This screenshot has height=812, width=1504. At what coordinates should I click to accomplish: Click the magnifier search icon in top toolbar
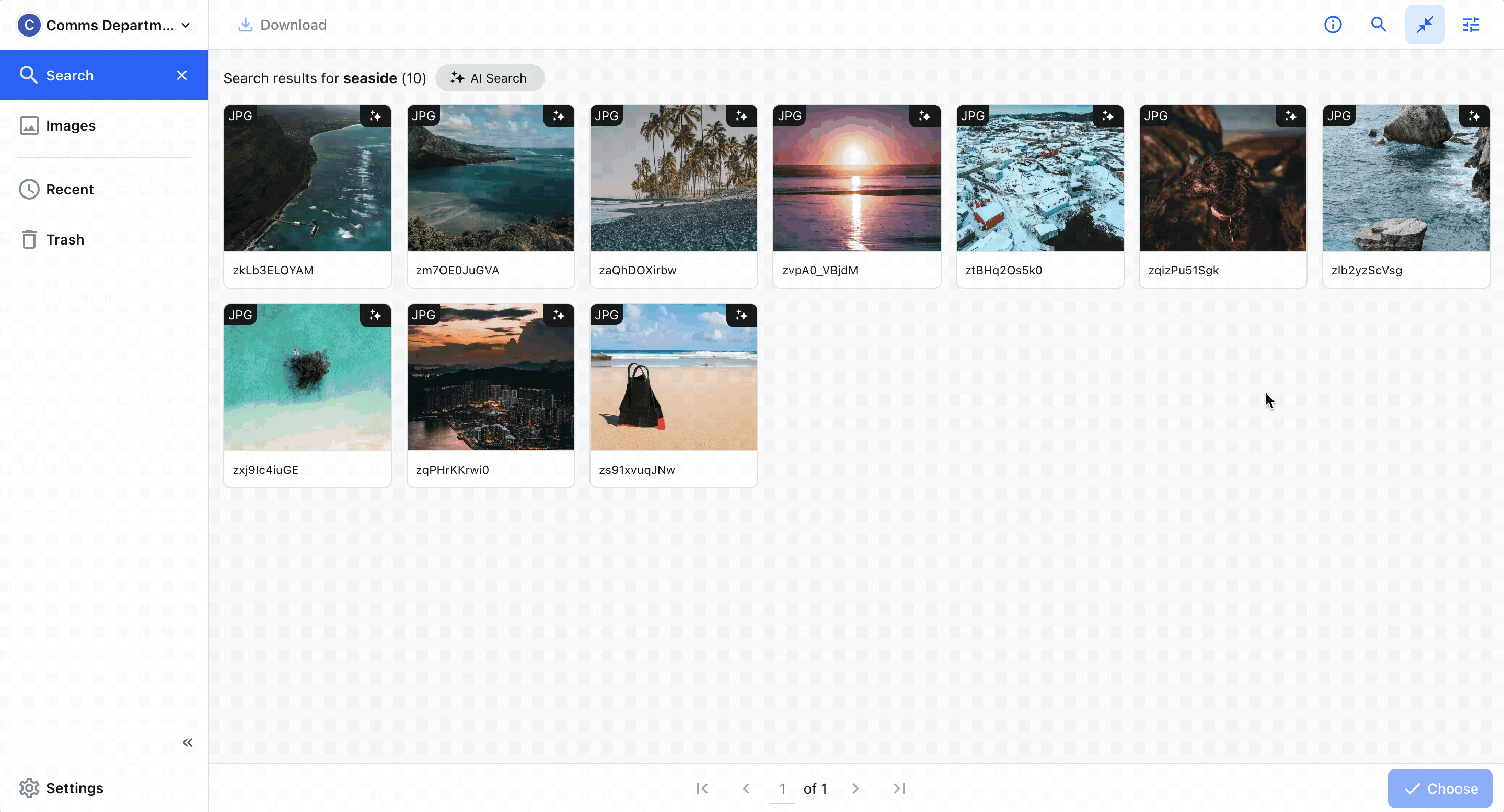tap(1379, 25)
